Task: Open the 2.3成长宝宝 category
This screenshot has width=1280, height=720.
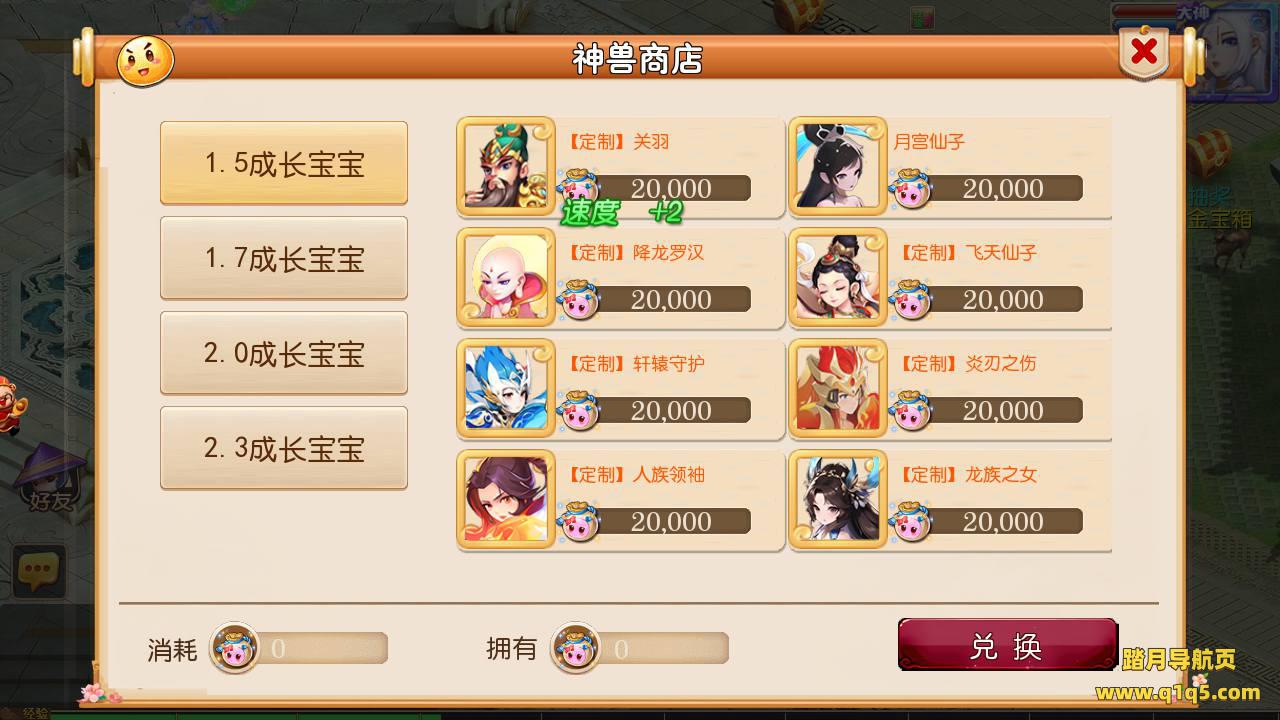Action: click(284, 448)
